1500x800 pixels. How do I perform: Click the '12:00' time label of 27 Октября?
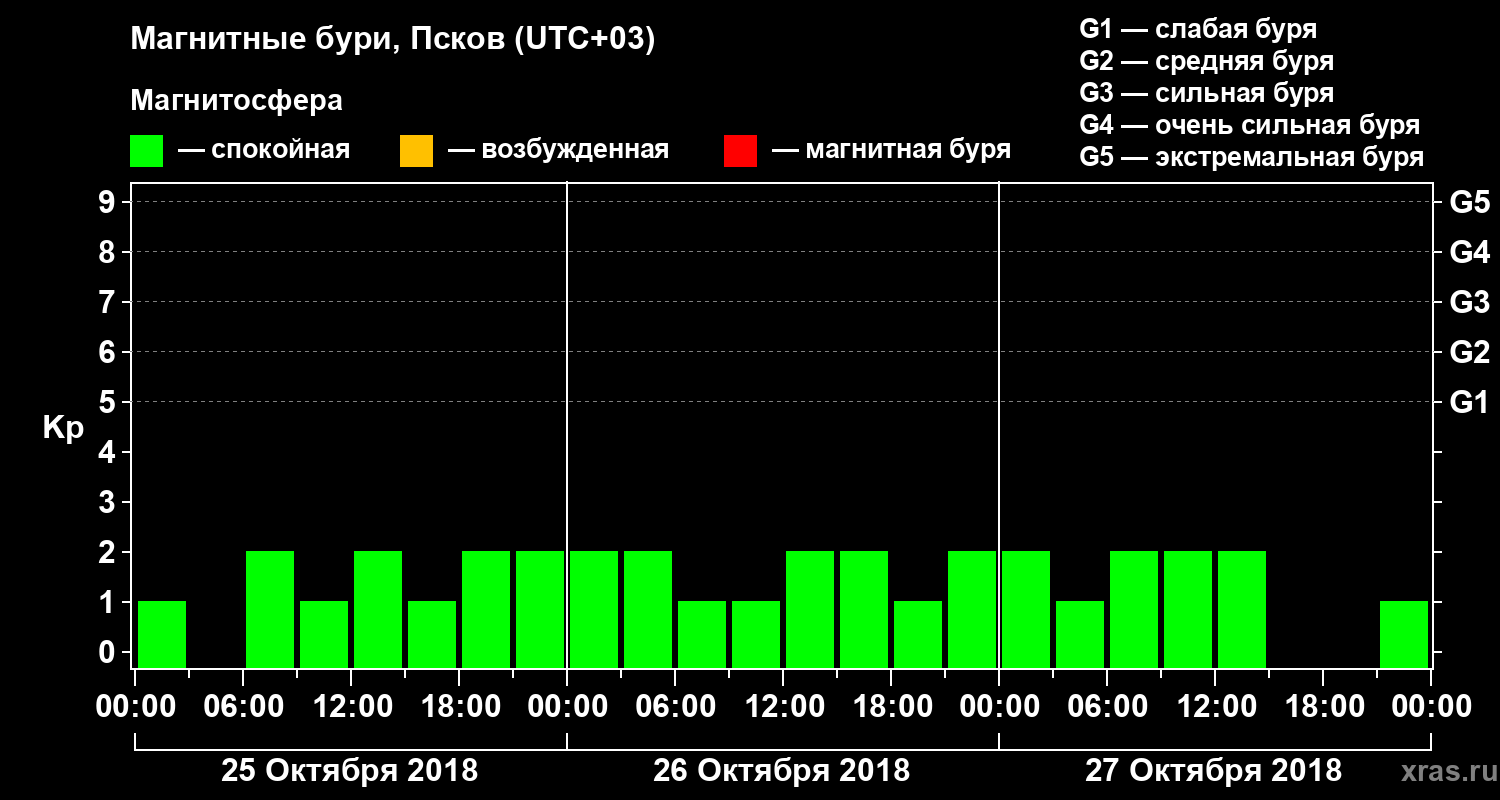click(x=1217, y=706)
